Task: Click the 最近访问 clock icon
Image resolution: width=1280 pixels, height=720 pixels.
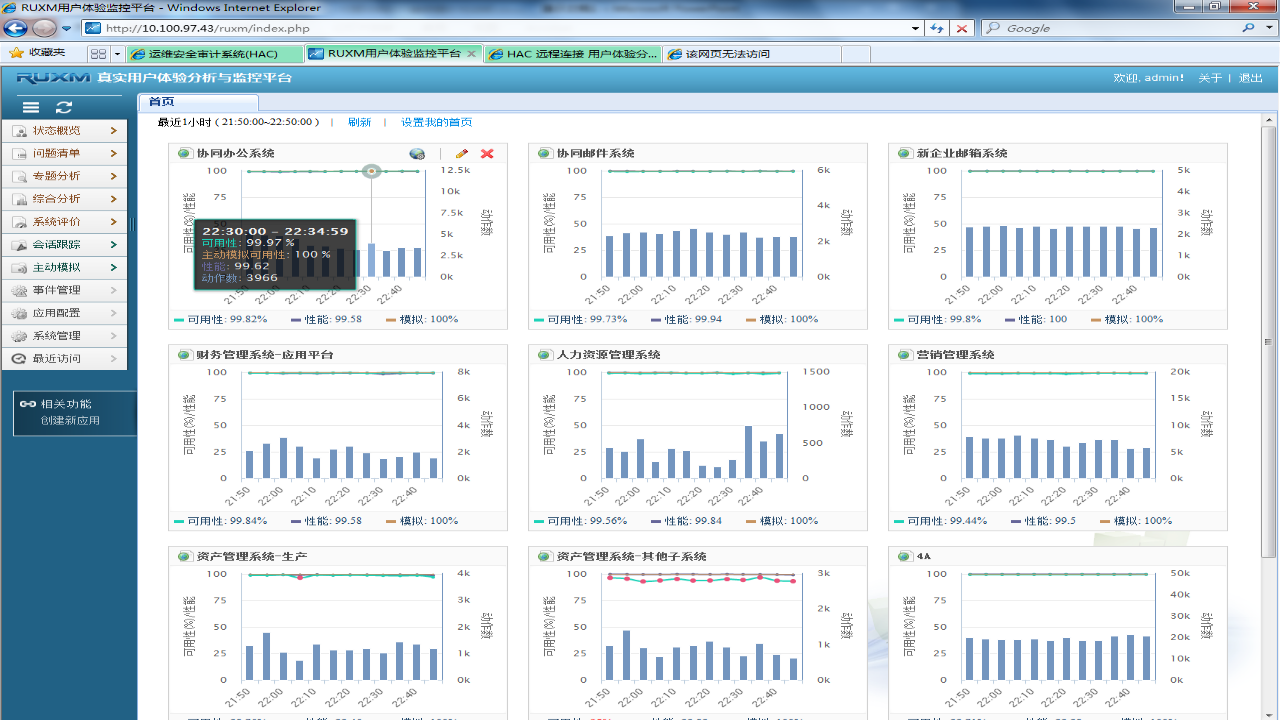Action: pyautogui.click(x=19, y=358)
